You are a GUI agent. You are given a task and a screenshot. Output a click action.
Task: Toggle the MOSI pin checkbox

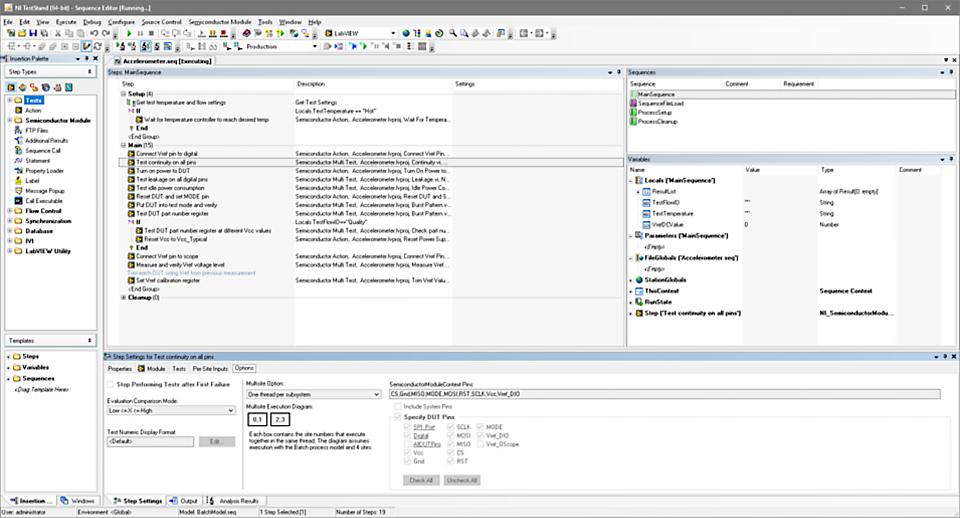[451, 435]
